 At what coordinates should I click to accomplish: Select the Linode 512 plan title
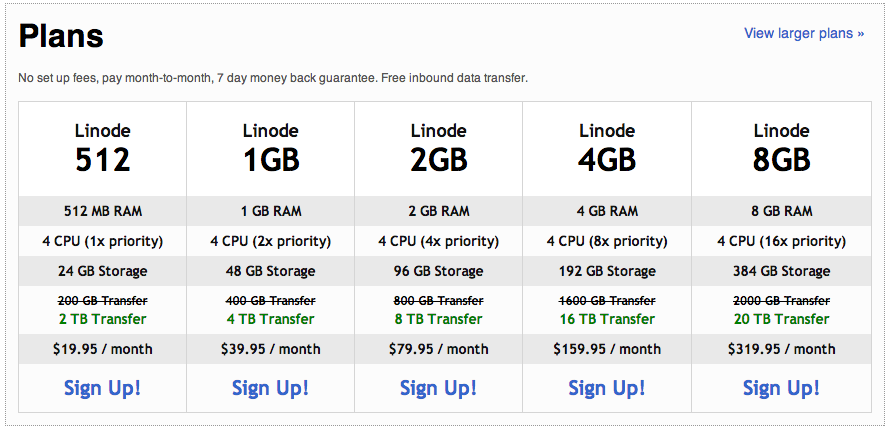[102, 148]
